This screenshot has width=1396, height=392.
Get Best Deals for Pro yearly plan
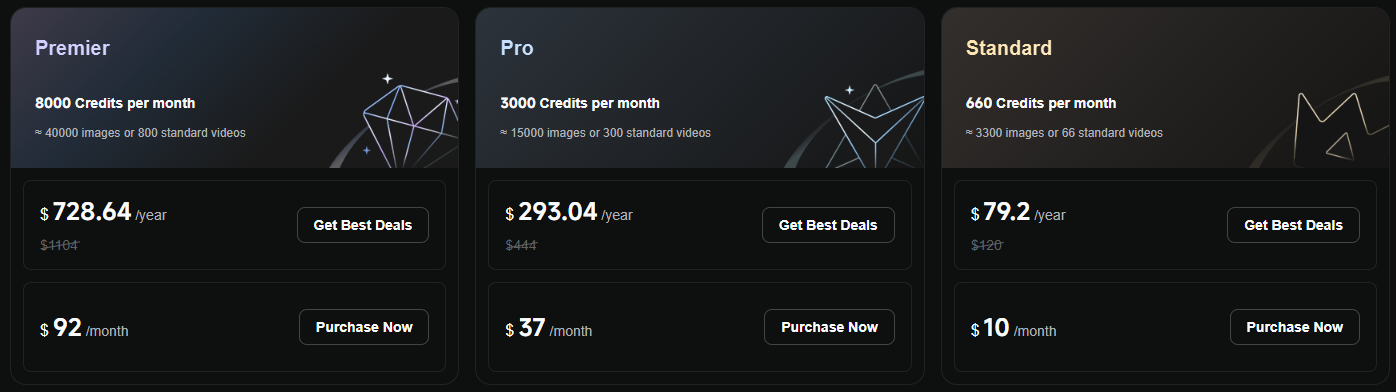828,225
